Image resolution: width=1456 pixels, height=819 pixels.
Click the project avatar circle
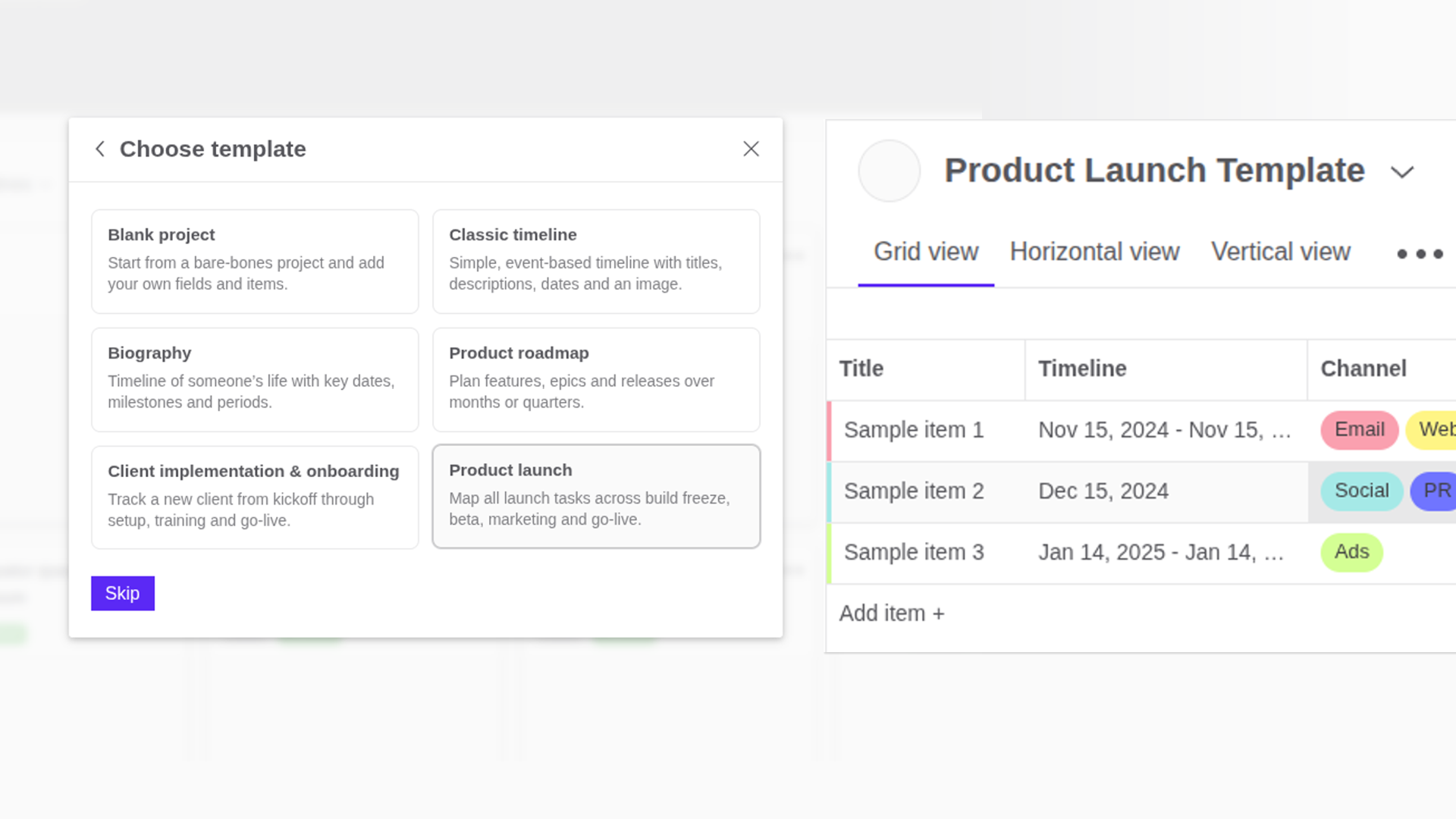point(889,171)
